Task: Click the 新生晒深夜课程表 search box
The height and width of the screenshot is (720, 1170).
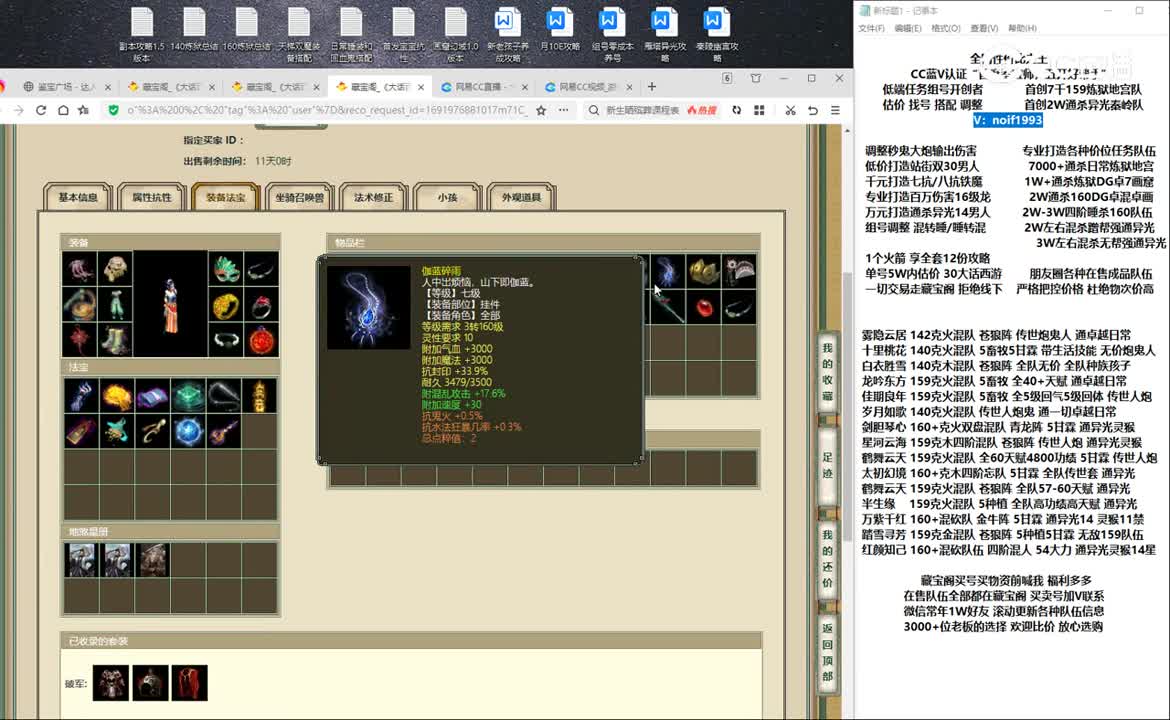Action: [x=642, y=110]
